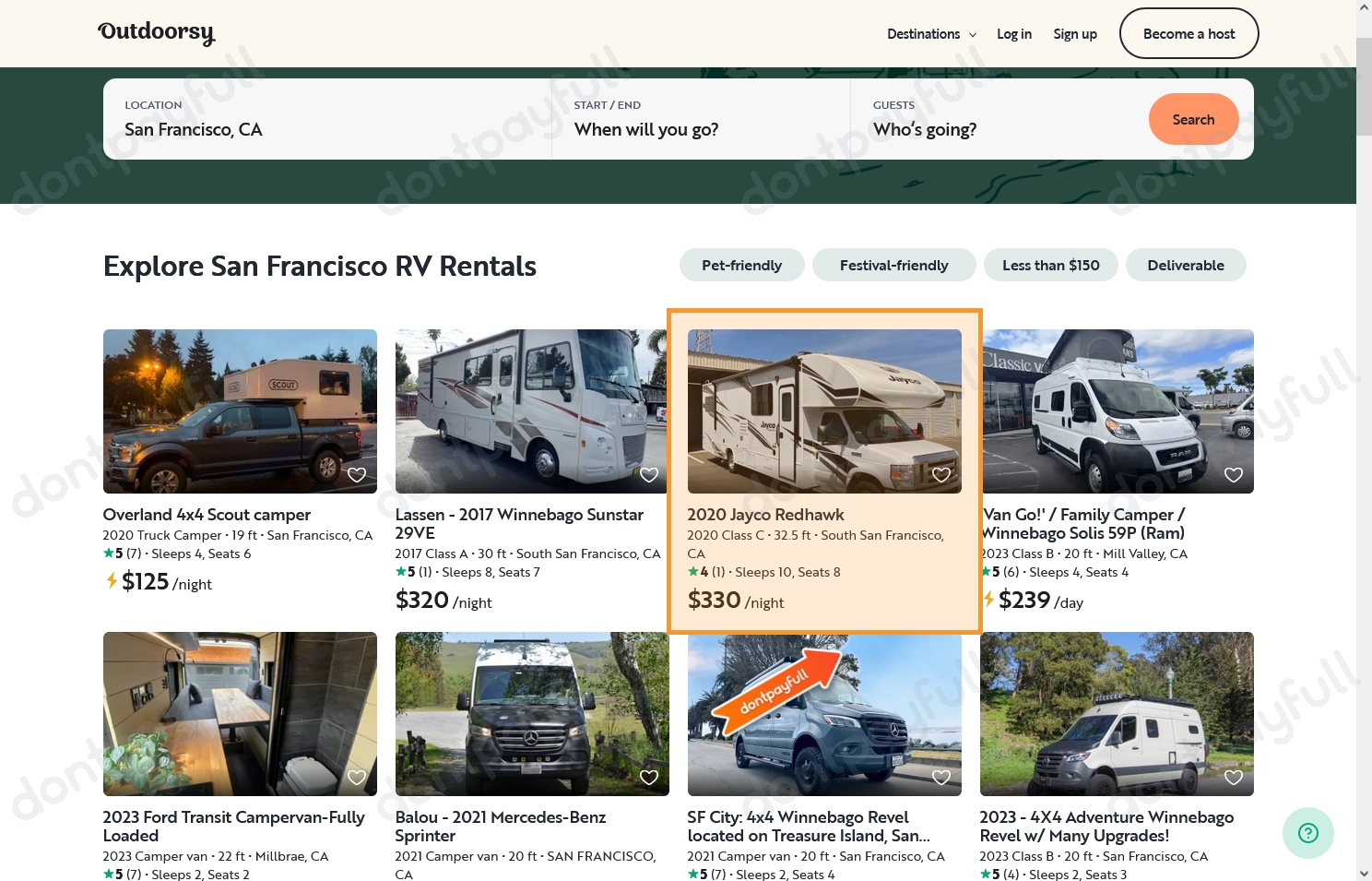Click the Search button
Screen dimensions: 1372x881
point(1193,119)
